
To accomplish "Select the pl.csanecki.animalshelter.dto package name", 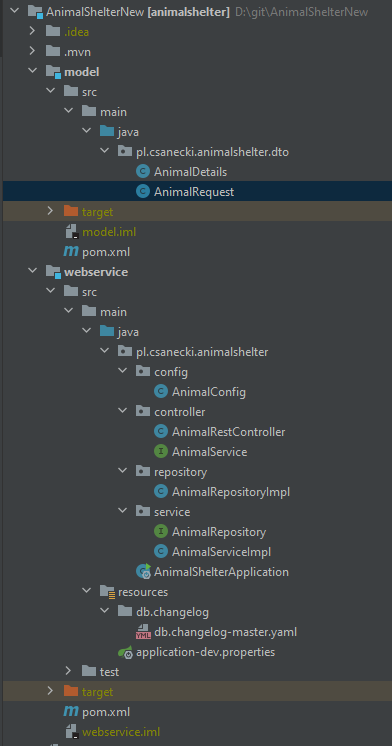I will tap(213, 152).
